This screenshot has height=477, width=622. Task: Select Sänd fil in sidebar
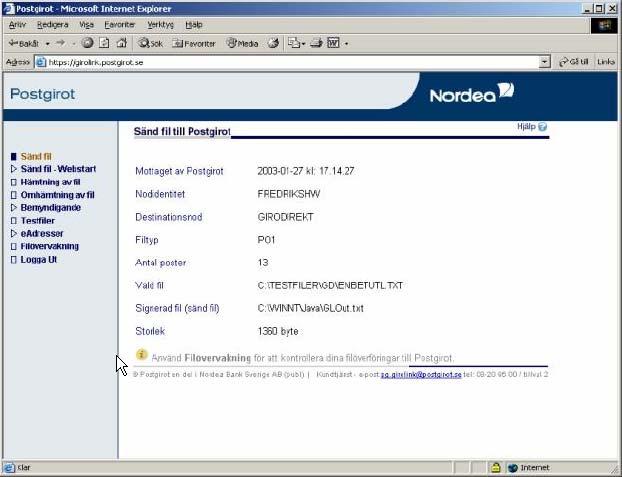36,156
